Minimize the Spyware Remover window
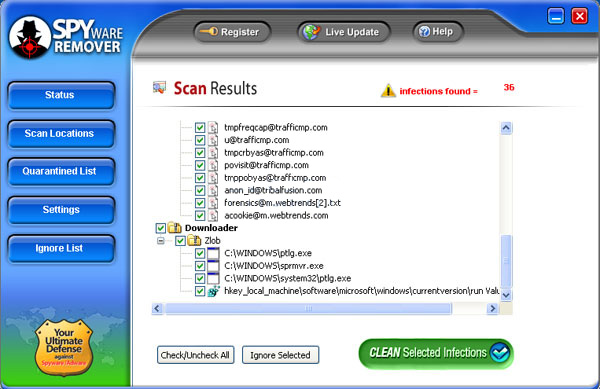Image resolution: width=600 pixels, height=389 pixels. [x=556, y=16]
